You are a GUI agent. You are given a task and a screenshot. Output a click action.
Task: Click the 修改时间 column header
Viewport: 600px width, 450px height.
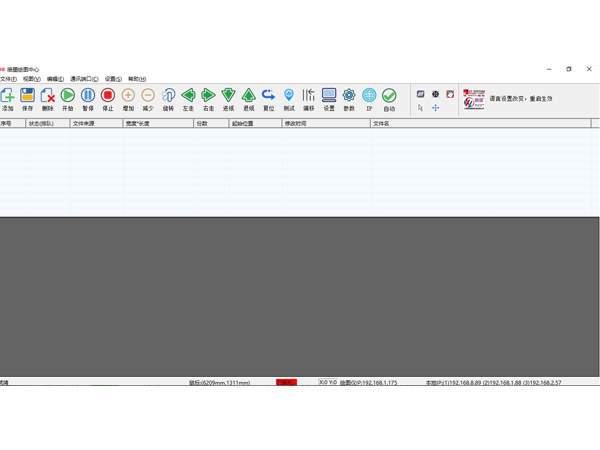pyautogui.click(x=296, y=124)
